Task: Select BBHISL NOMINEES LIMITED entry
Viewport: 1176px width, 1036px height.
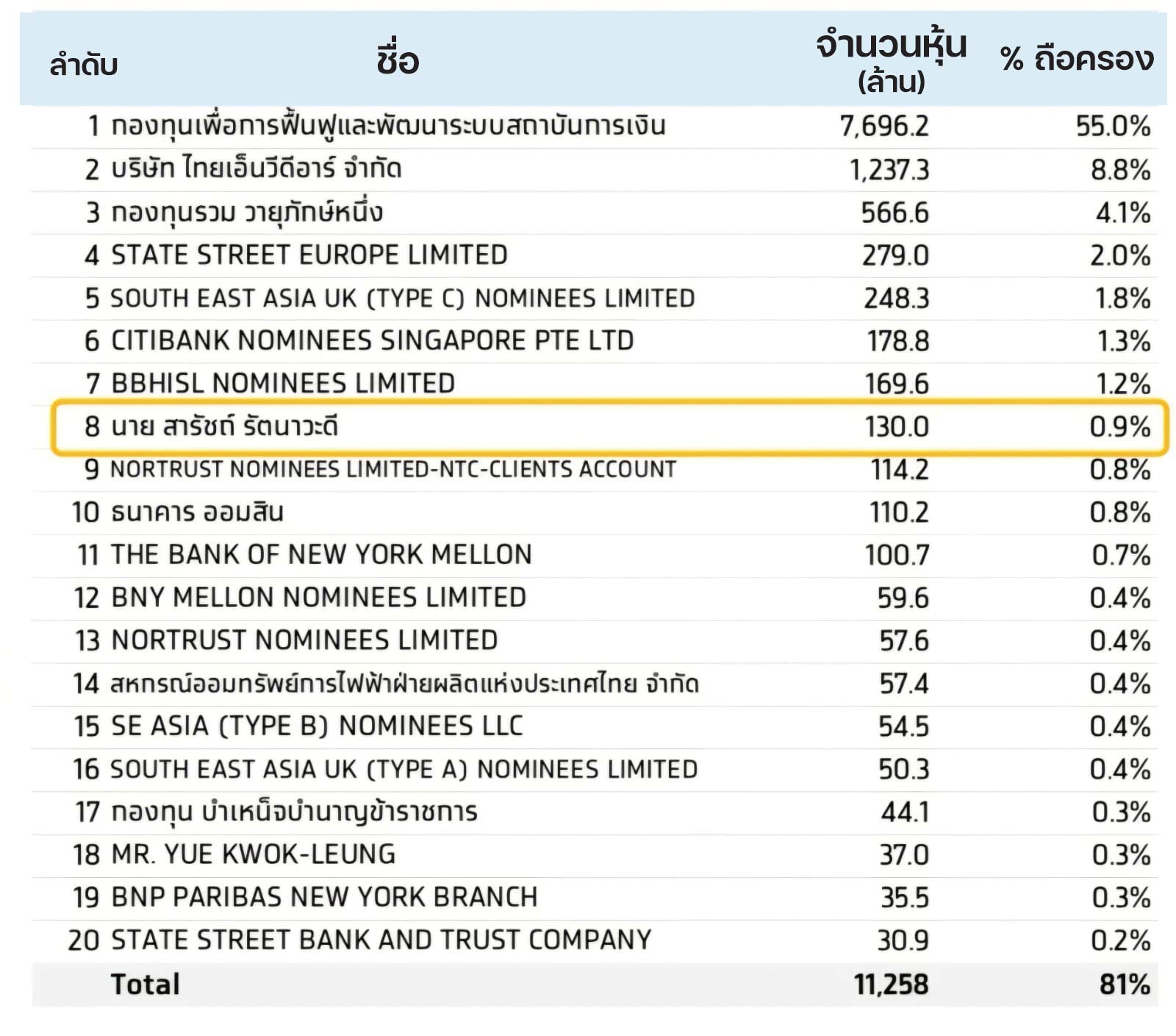Action: coord(283,384)
